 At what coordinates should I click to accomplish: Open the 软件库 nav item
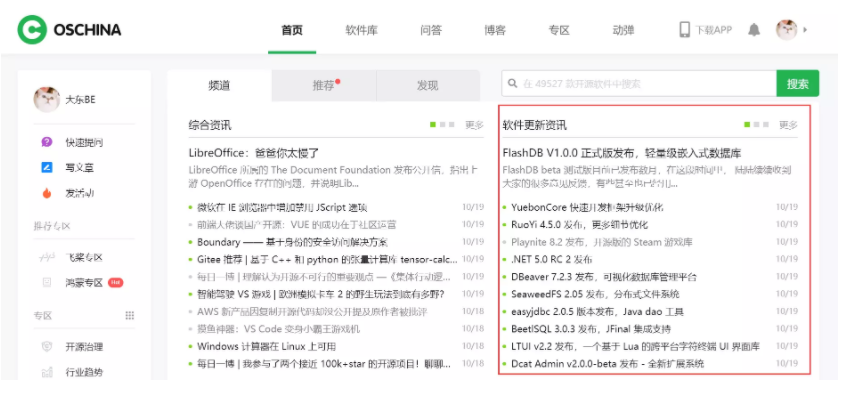(361, 30)
